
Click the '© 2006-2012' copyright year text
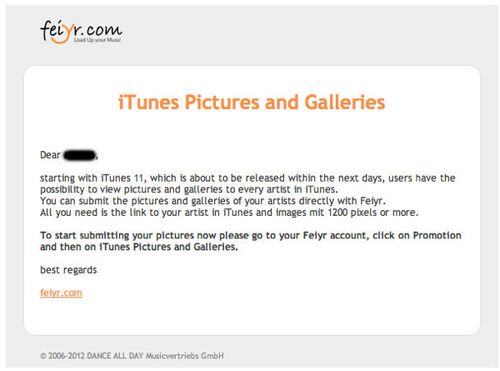(x=62, y=356)
